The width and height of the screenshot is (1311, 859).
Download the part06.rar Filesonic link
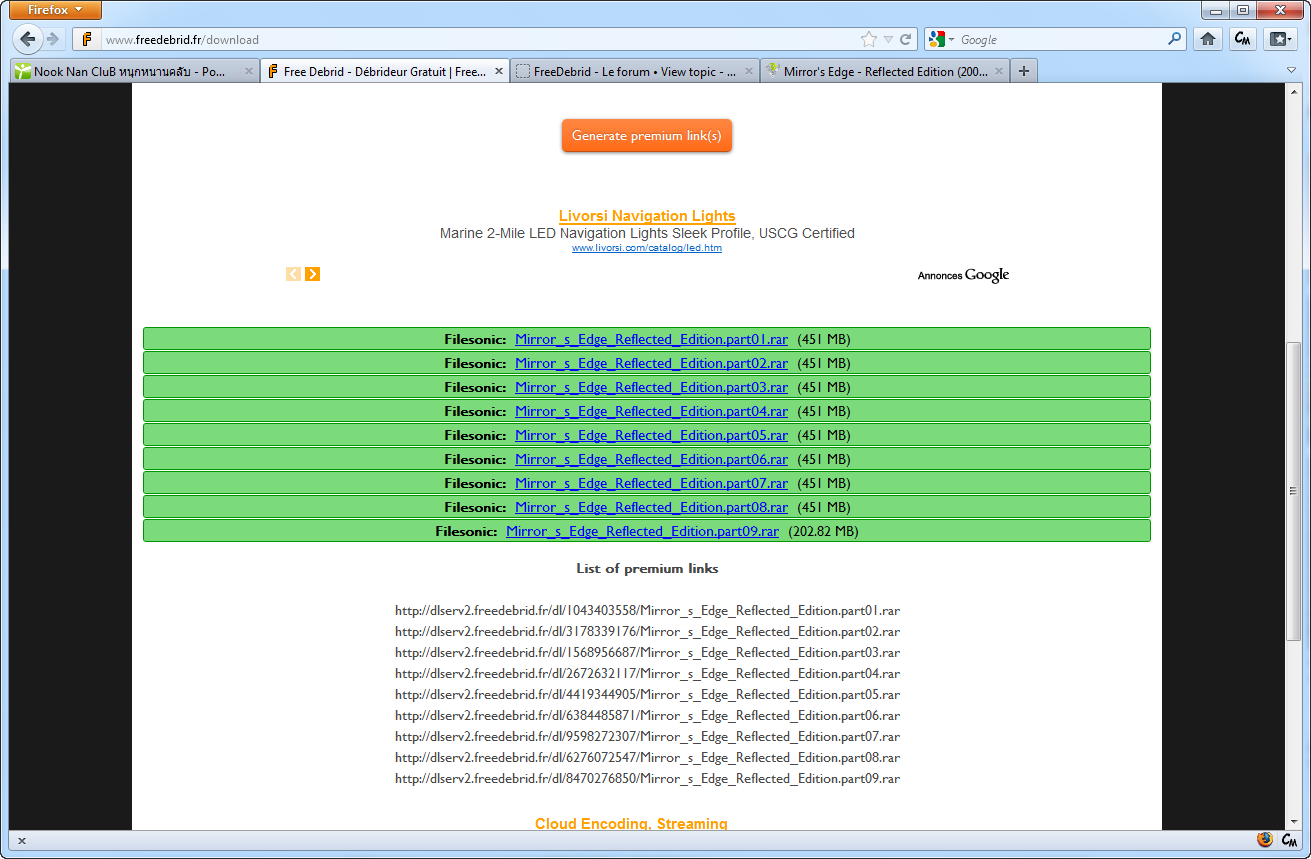click(x=651, y=459)
